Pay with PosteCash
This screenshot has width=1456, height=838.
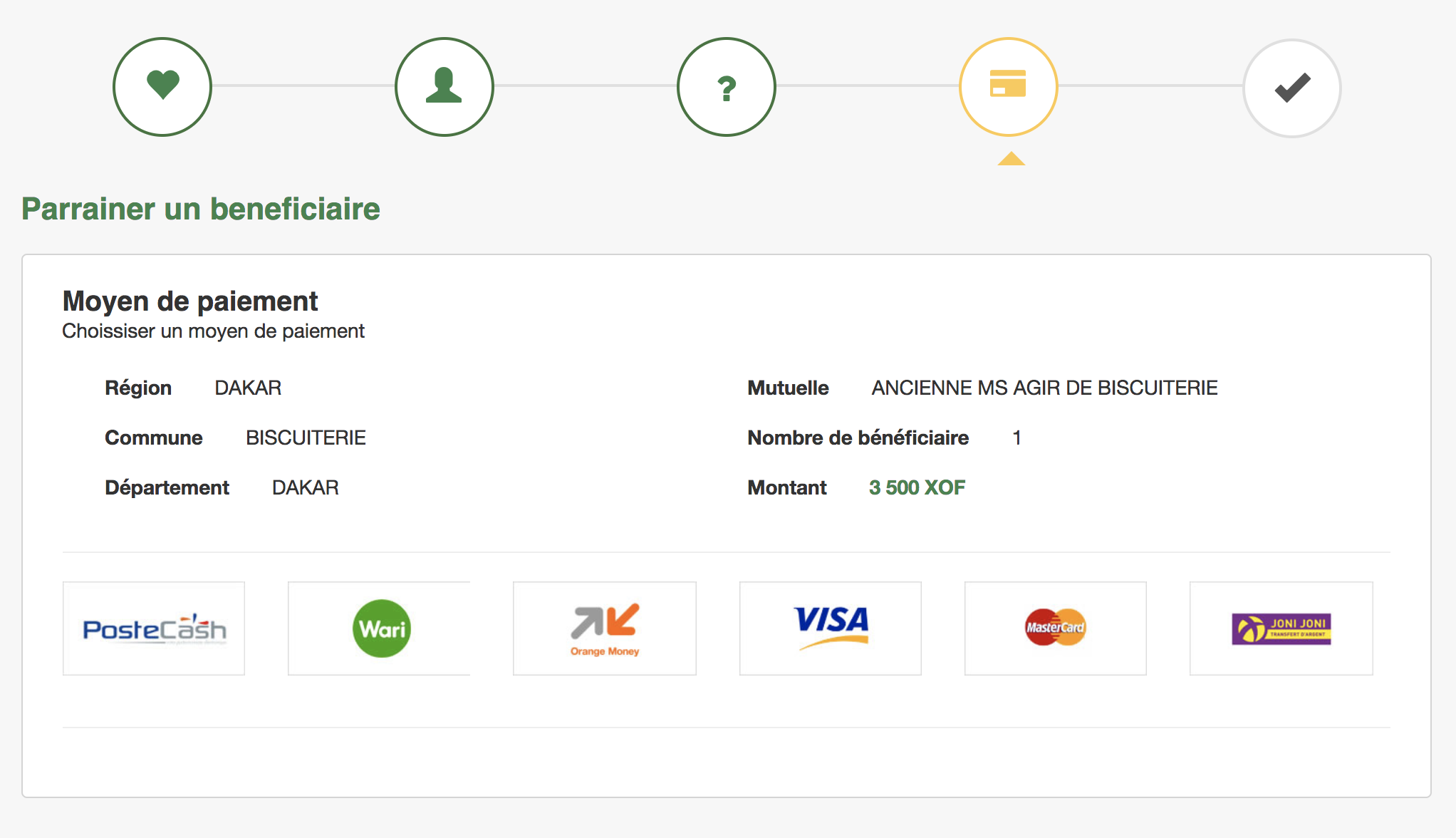154,628
